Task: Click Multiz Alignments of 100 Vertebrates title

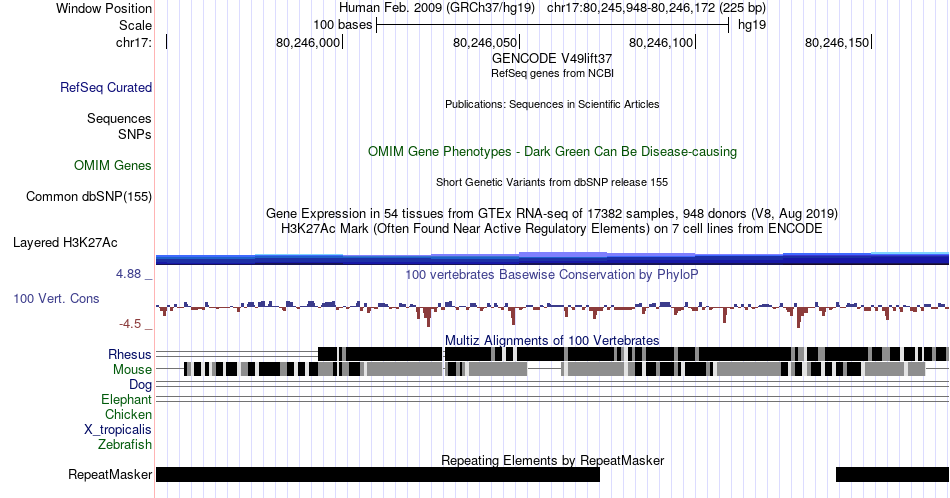Action: pos(552,340)
